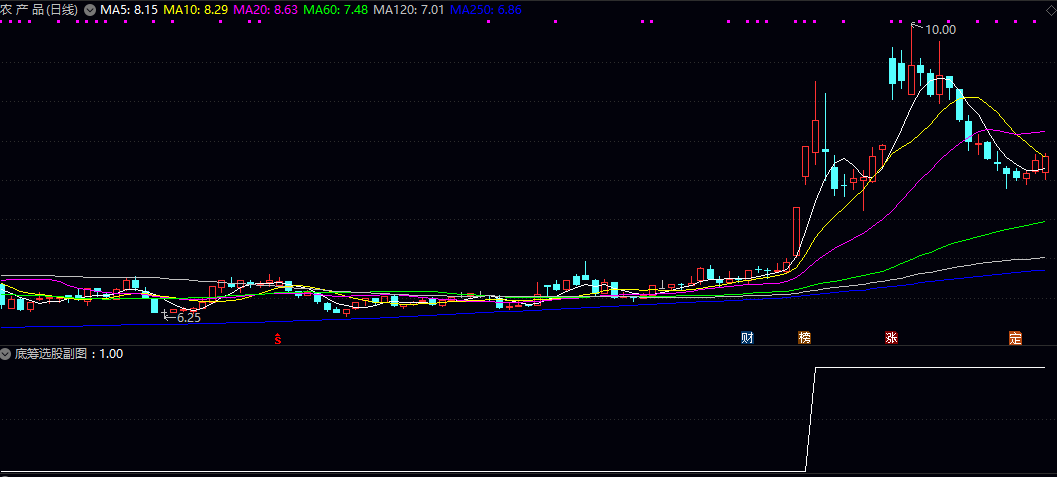
Task: Click the blue 财 event marker icon
Action: [747, 338]
